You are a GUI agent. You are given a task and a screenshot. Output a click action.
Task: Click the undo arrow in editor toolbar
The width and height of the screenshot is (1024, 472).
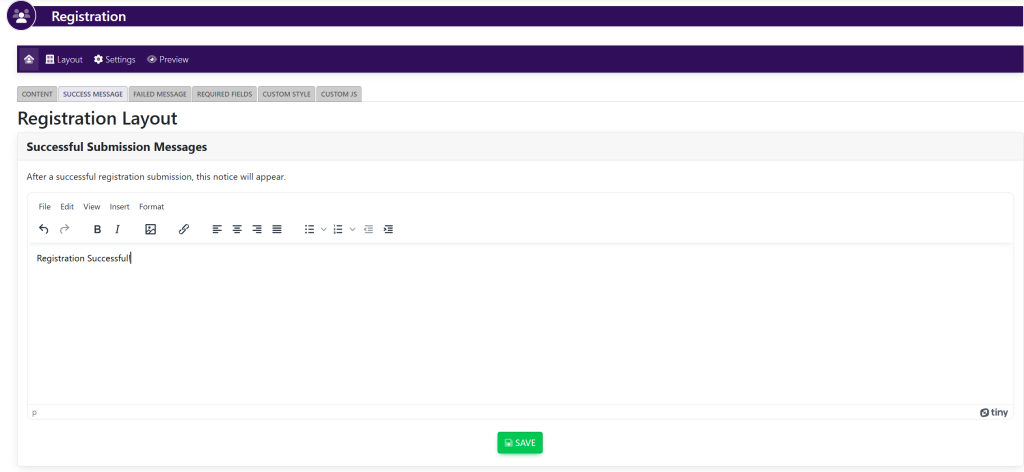(44, 229)
